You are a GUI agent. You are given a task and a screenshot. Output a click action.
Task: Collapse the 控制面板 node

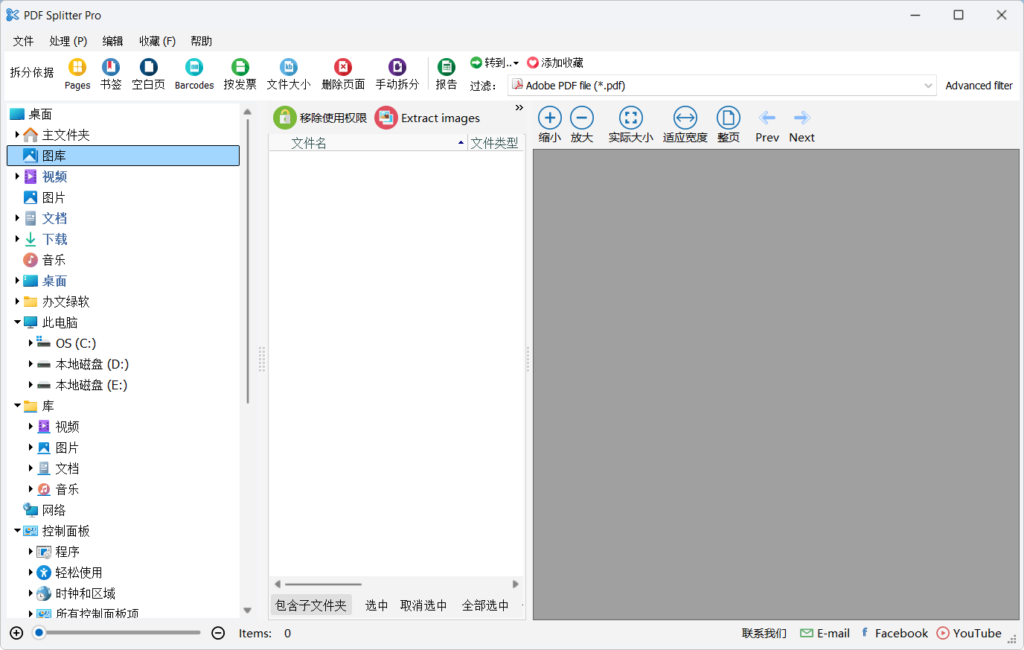(x=17, y=530)
